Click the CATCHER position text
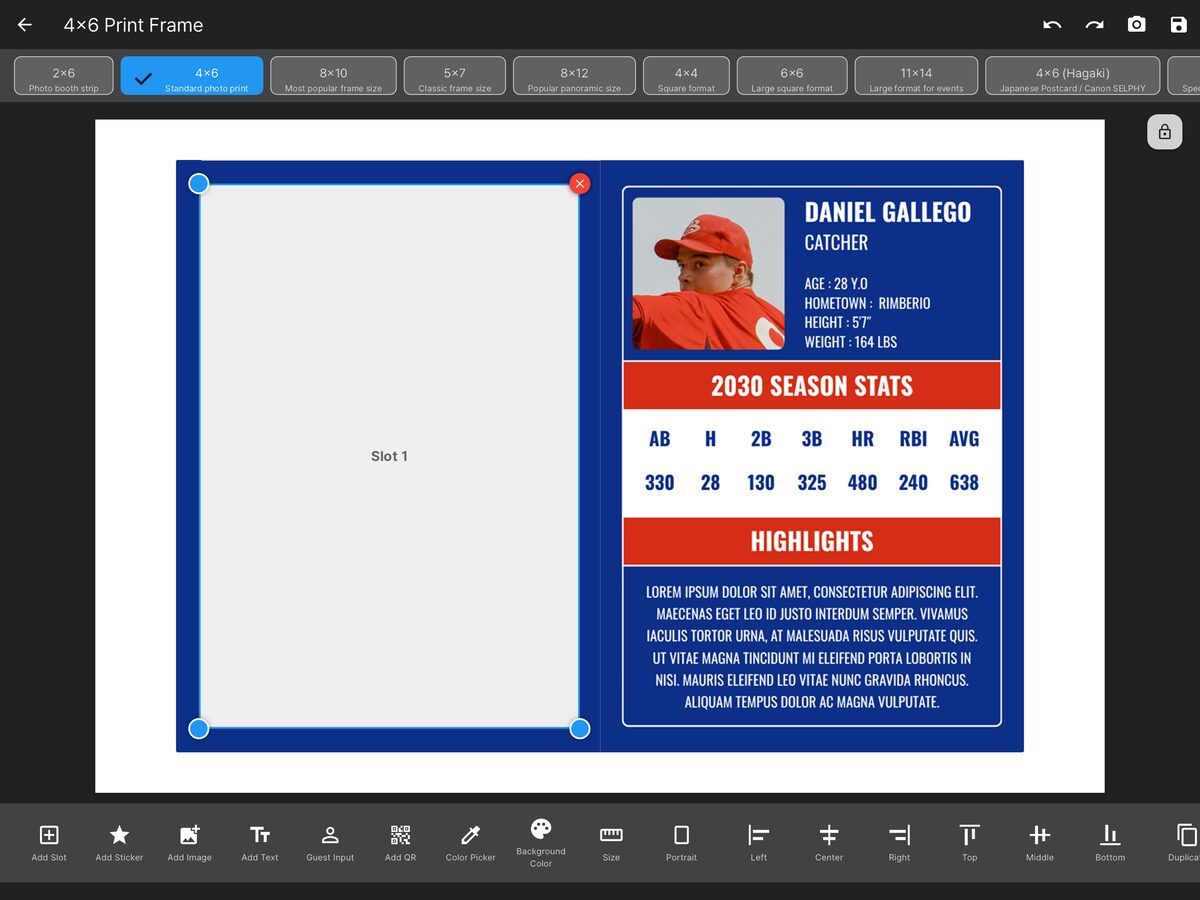 pos(836,242)
